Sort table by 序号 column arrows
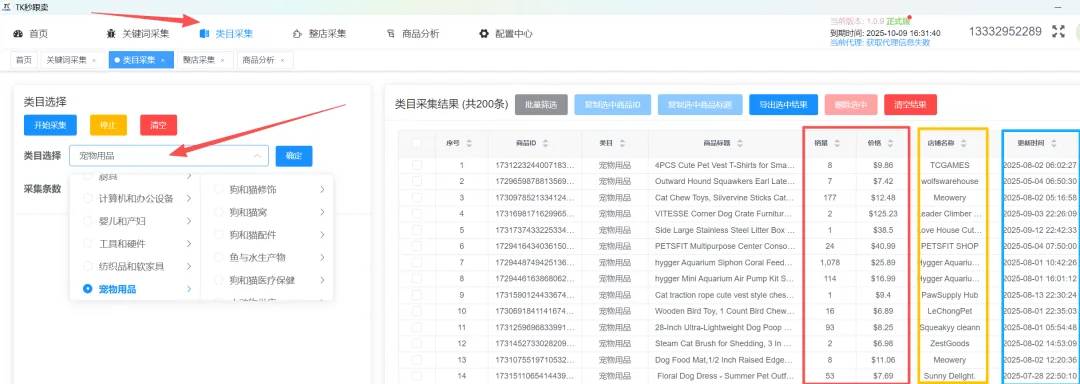This screenshot has width=1080, height=384. [x=470, y=143]
